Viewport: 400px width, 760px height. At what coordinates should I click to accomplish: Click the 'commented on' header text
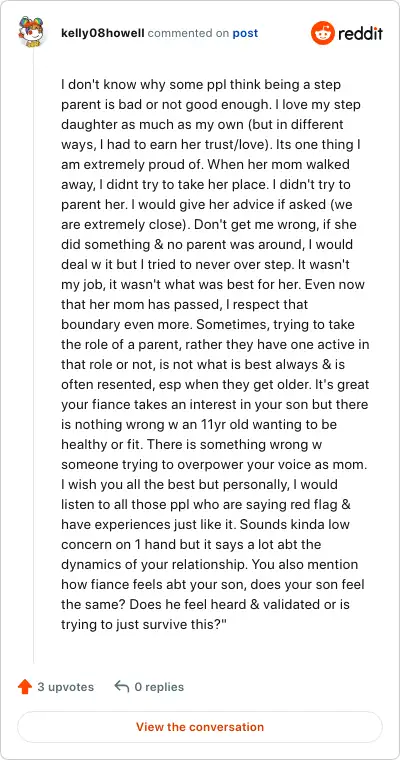coord(189,33)
